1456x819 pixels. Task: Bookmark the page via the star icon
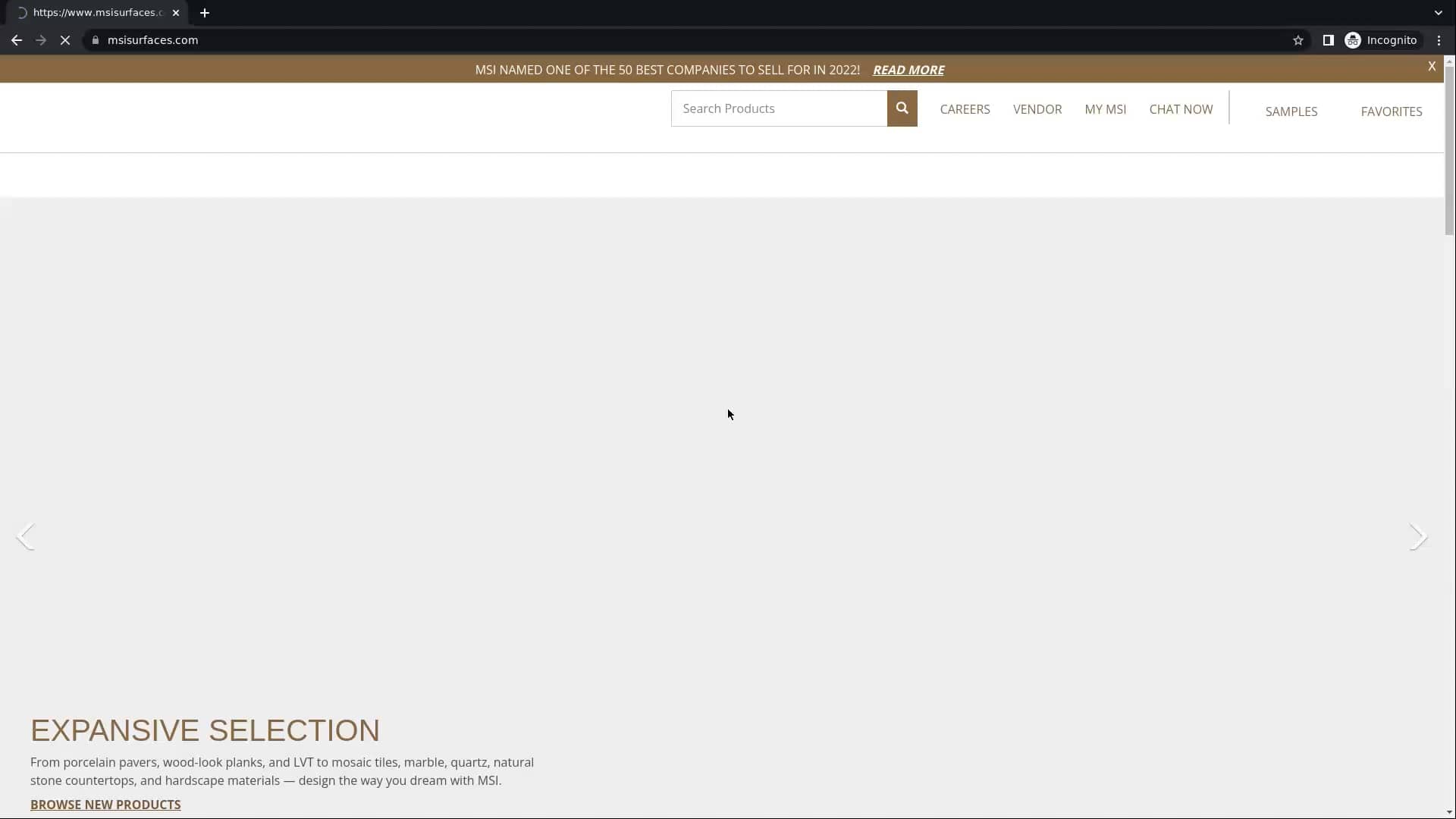[x=1298, y=40]
